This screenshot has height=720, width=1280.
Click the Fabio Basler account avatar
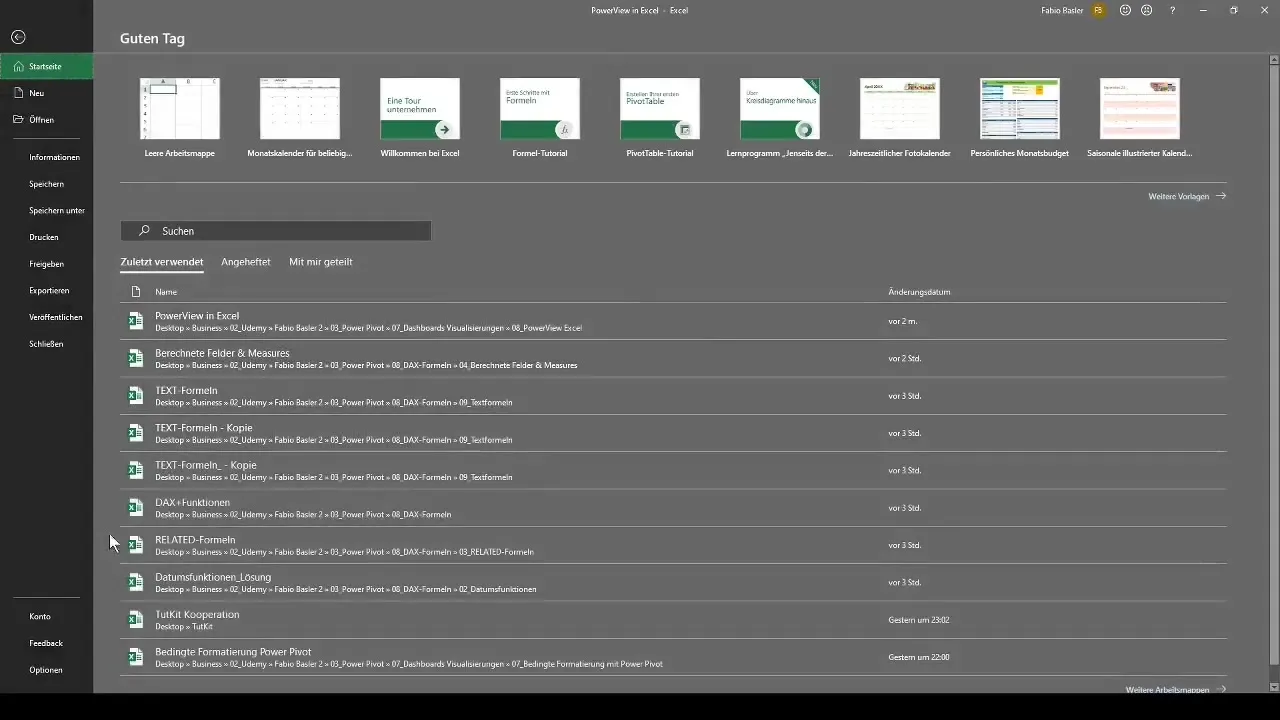(1098, 10)
